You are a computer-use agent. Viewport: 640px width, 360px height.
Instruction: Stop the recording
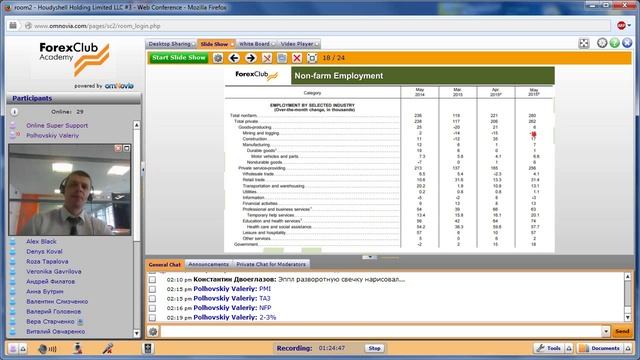click(x=374, y=348)
